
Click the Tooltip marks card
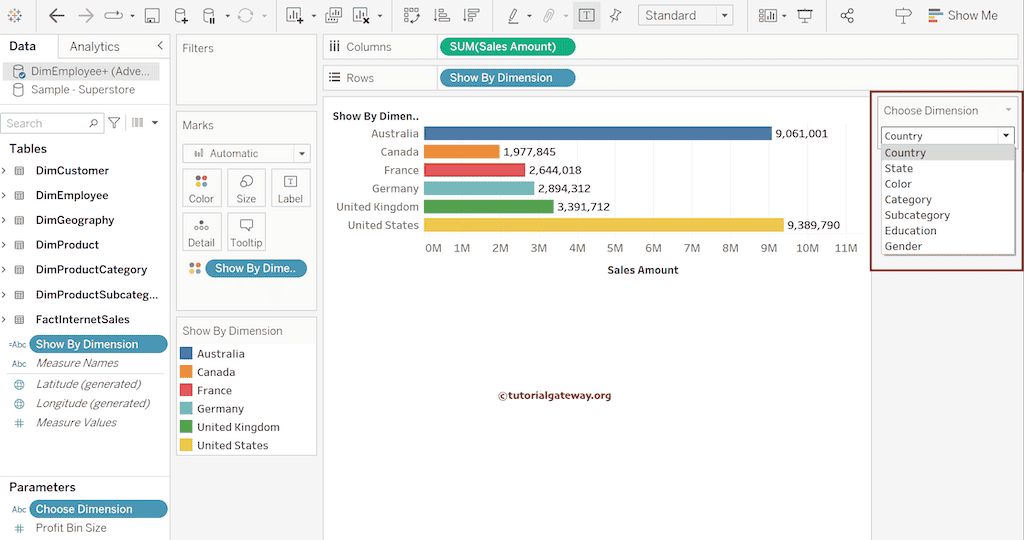click(x=246, y=231)
